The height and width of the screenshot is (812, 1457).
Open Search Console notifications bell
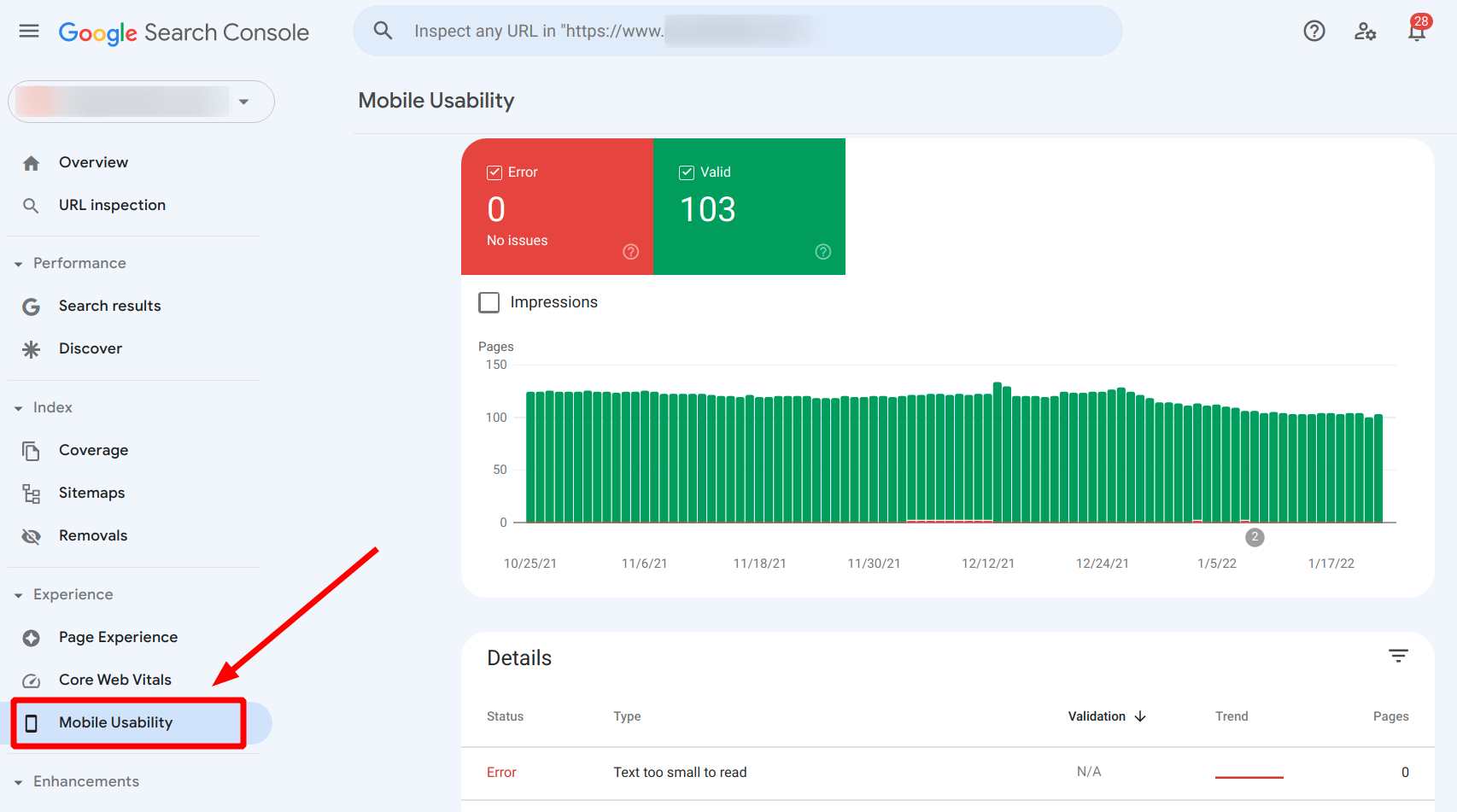(x=1416, y=31)
